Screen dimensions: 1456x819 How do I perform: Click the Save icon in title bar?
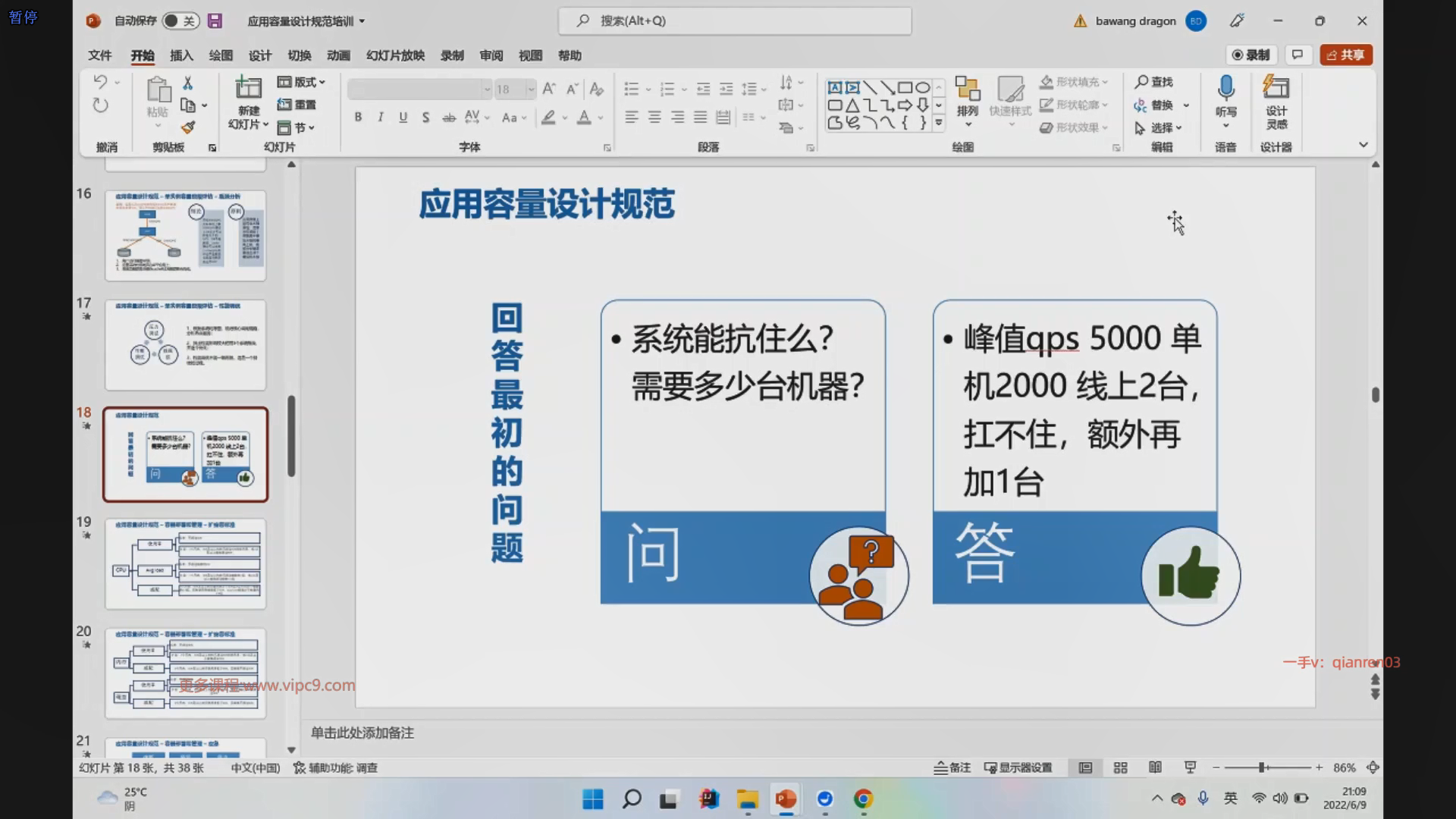pos(215,21)
